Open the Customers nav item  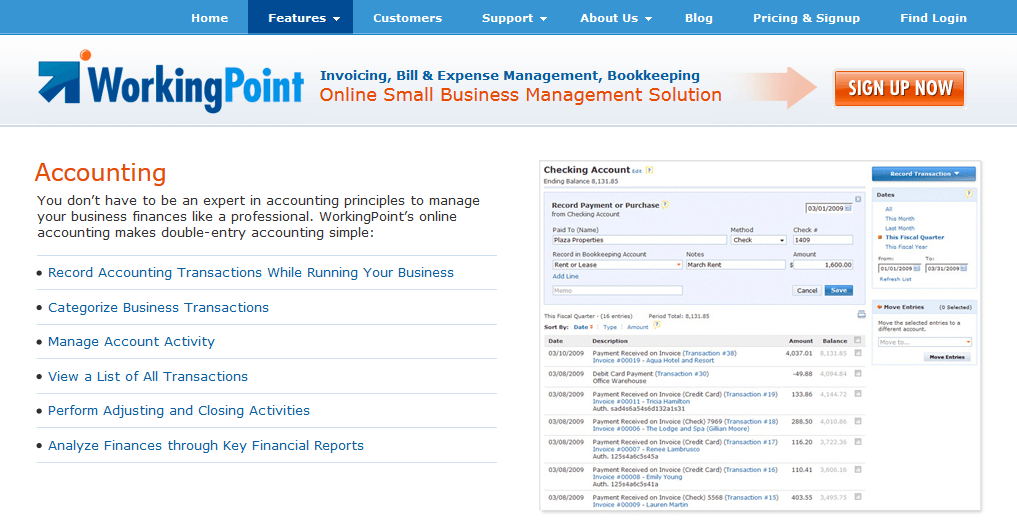point(407,18)
